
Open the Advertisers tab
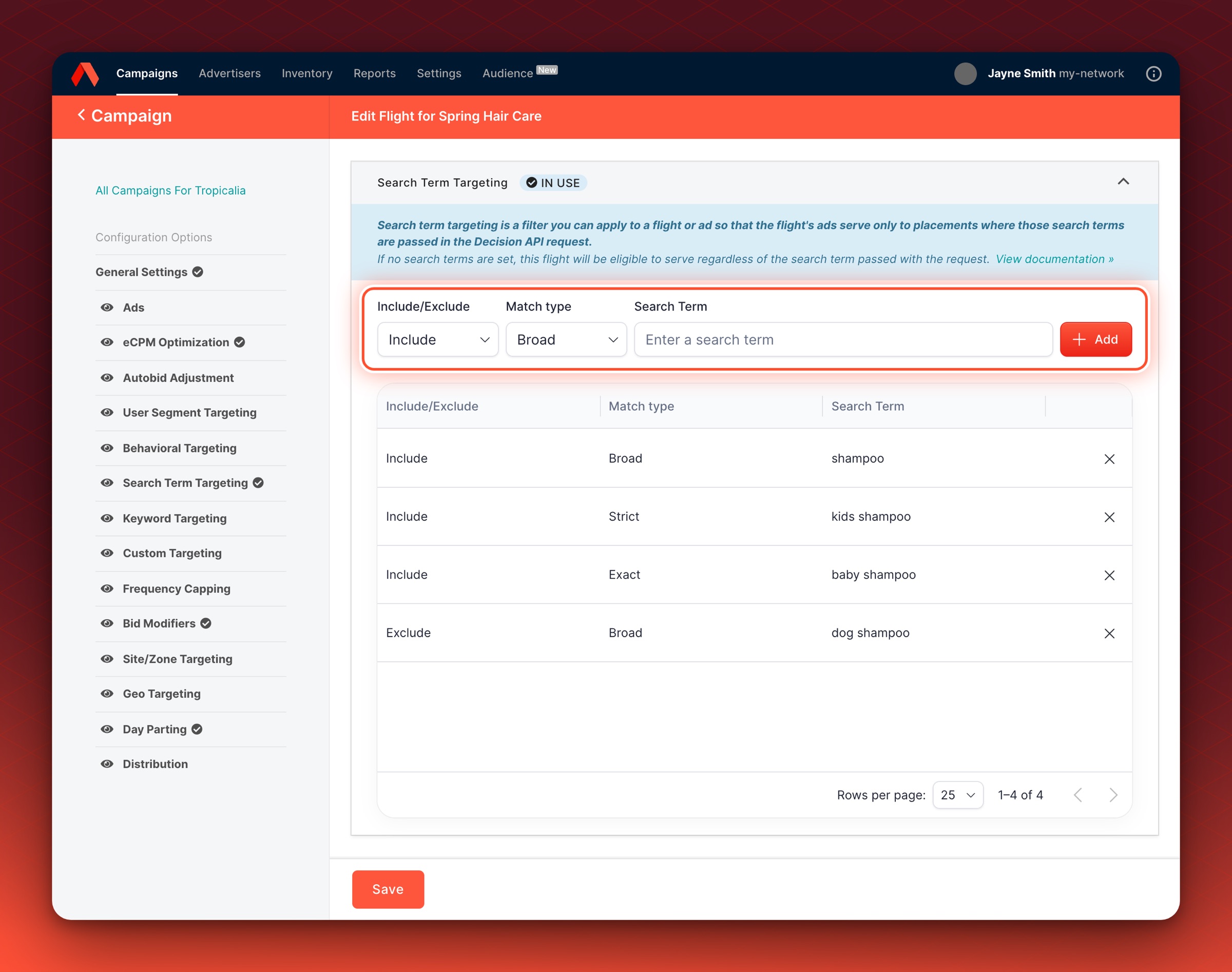pyautogui.click(x=230, y=73)
